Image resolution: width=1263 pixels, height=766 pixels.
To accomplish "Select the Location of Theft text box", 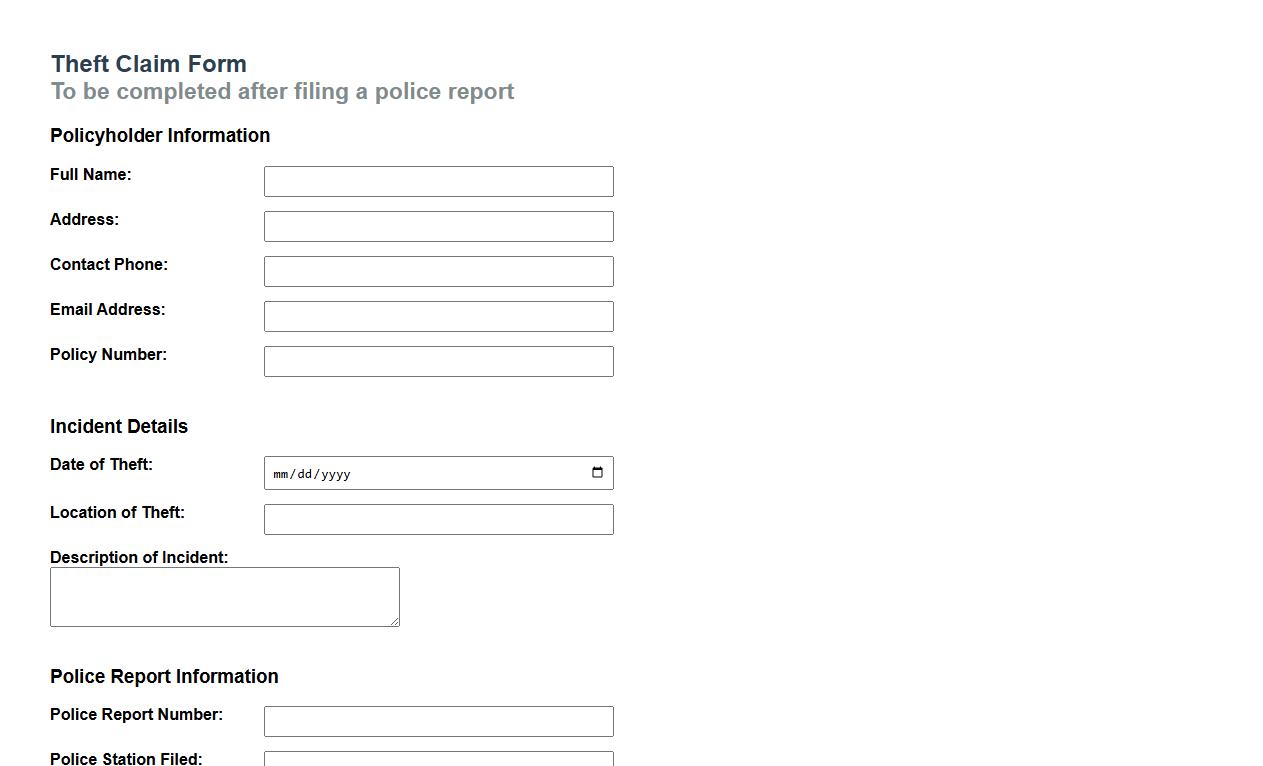I will (438, 519).
